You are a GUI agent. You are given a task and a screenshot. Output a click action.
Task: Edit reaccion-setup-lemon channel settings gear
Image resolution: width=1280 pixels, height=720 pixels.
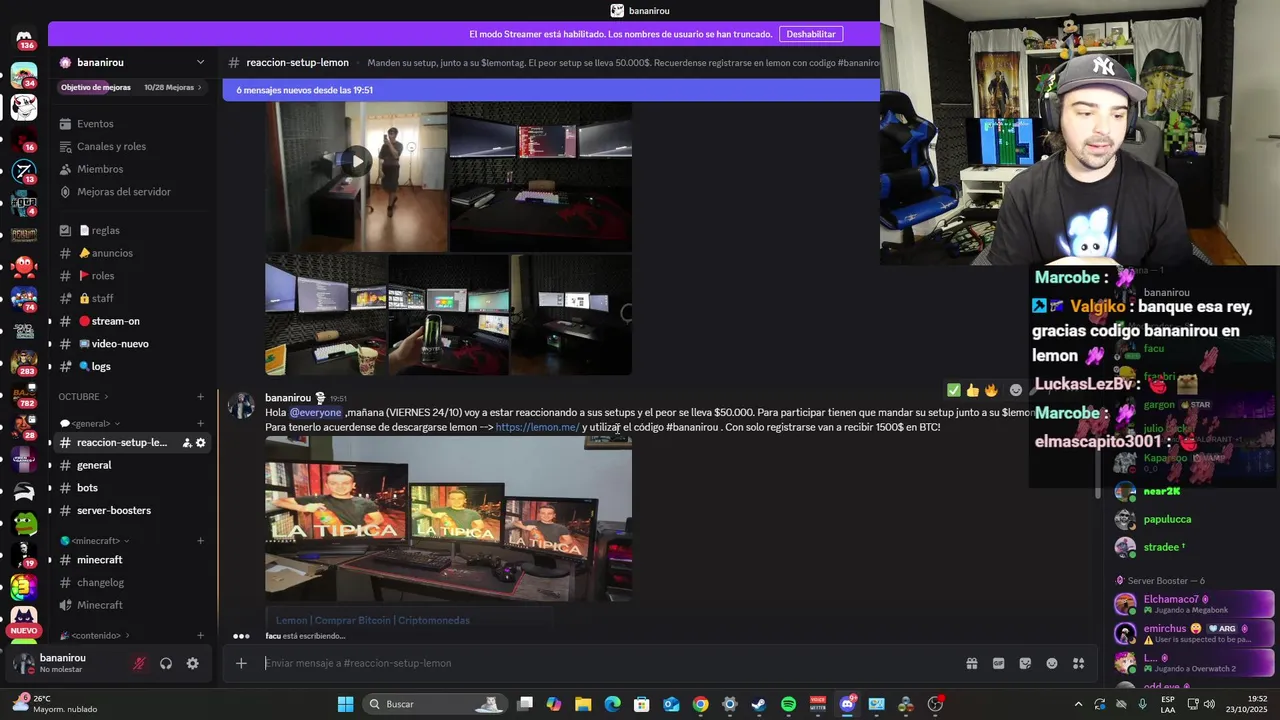pos(200,443)
